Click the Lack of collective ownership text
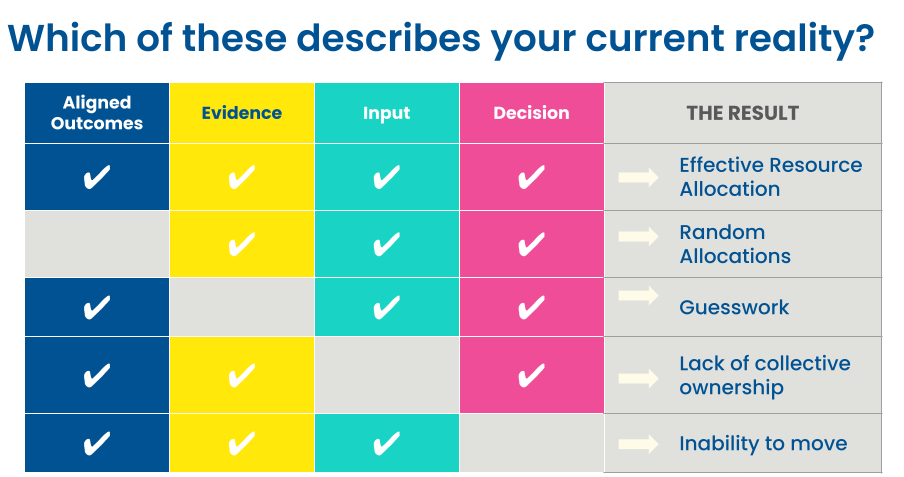The image size is (904, 477). [764, 375]
